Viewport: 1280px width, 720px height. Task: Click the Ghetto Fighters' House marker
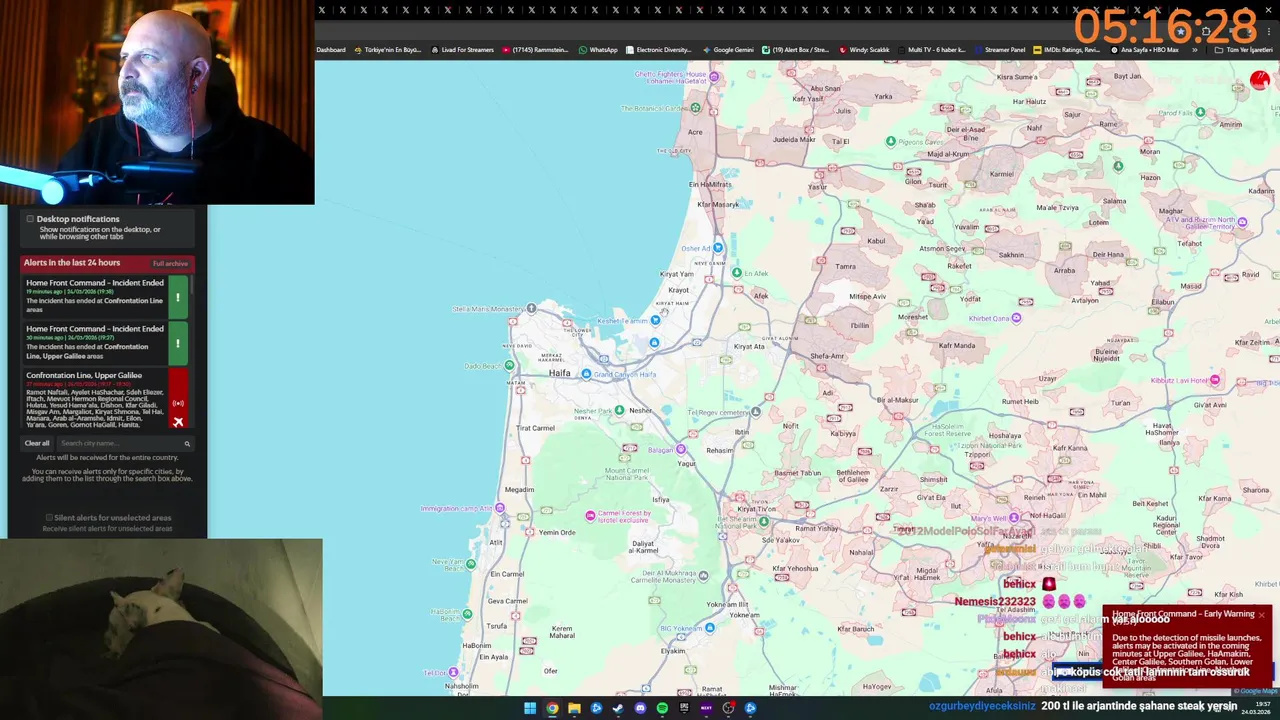click(716, 76)
